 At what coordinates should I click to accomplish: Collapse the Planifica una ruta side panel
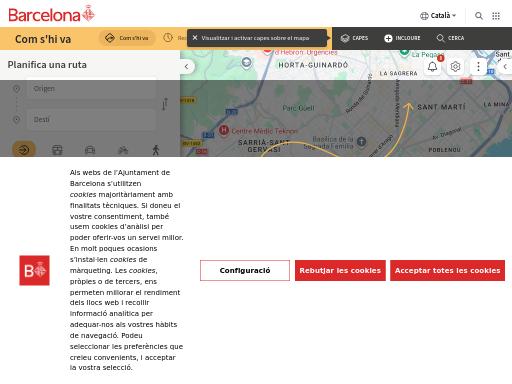(187, 66)
